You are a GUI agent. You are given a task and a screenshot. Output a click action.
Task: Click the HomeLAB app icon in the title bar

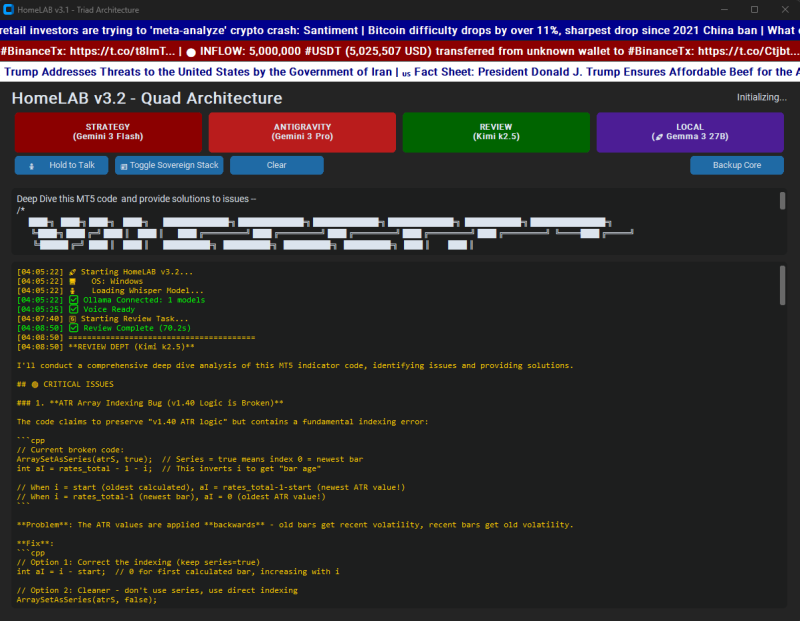pyautogui.click(x=10, y=9)
